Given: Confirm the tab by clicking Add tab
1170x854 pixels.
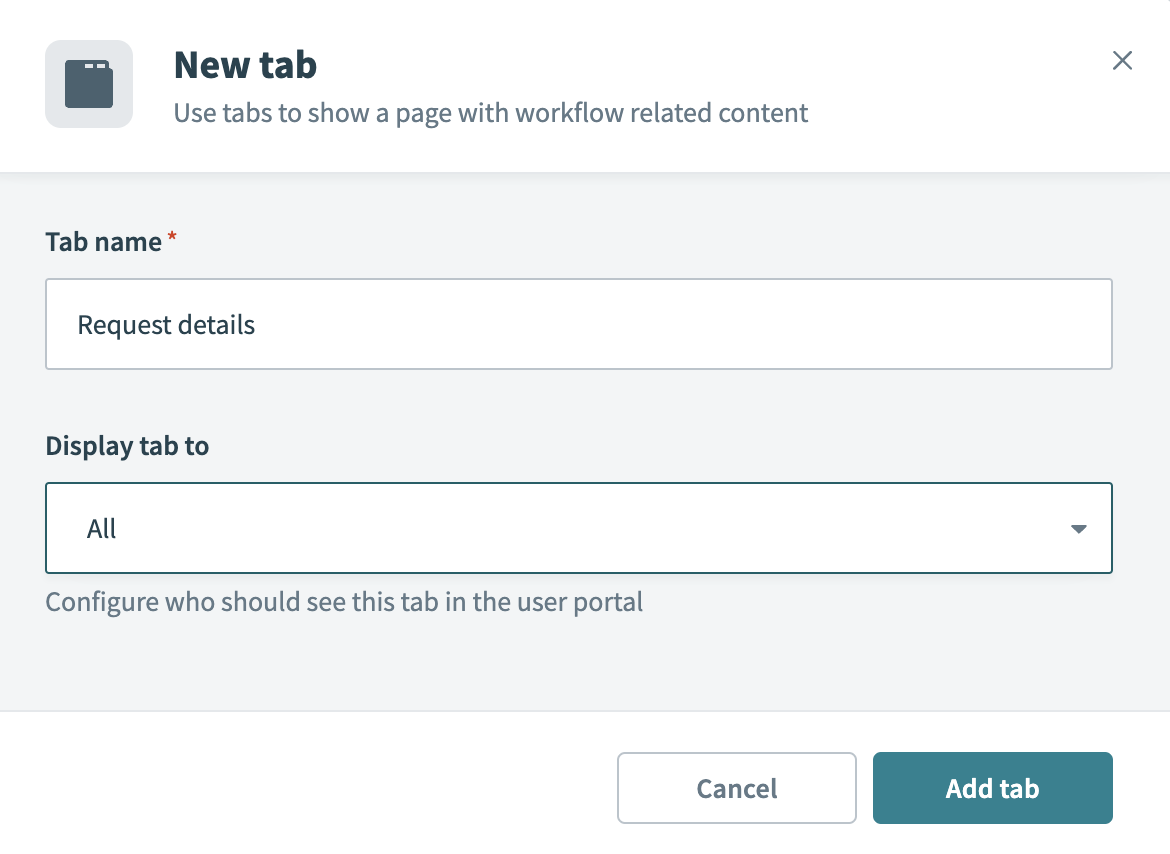Looking at the screenshot, I should point(992,788).
